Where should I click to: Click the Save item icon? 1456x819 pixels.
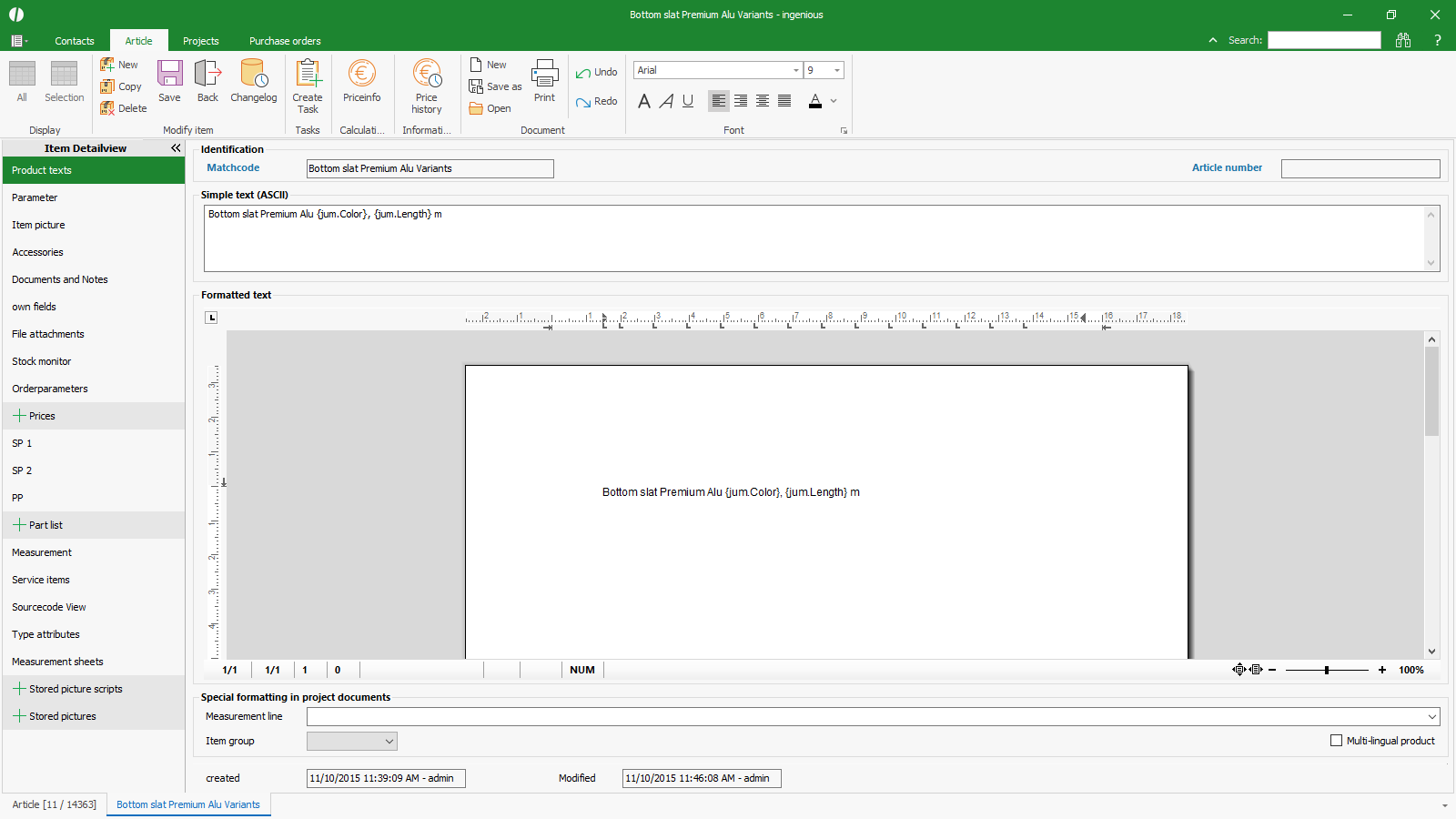[x=169, y=80]
